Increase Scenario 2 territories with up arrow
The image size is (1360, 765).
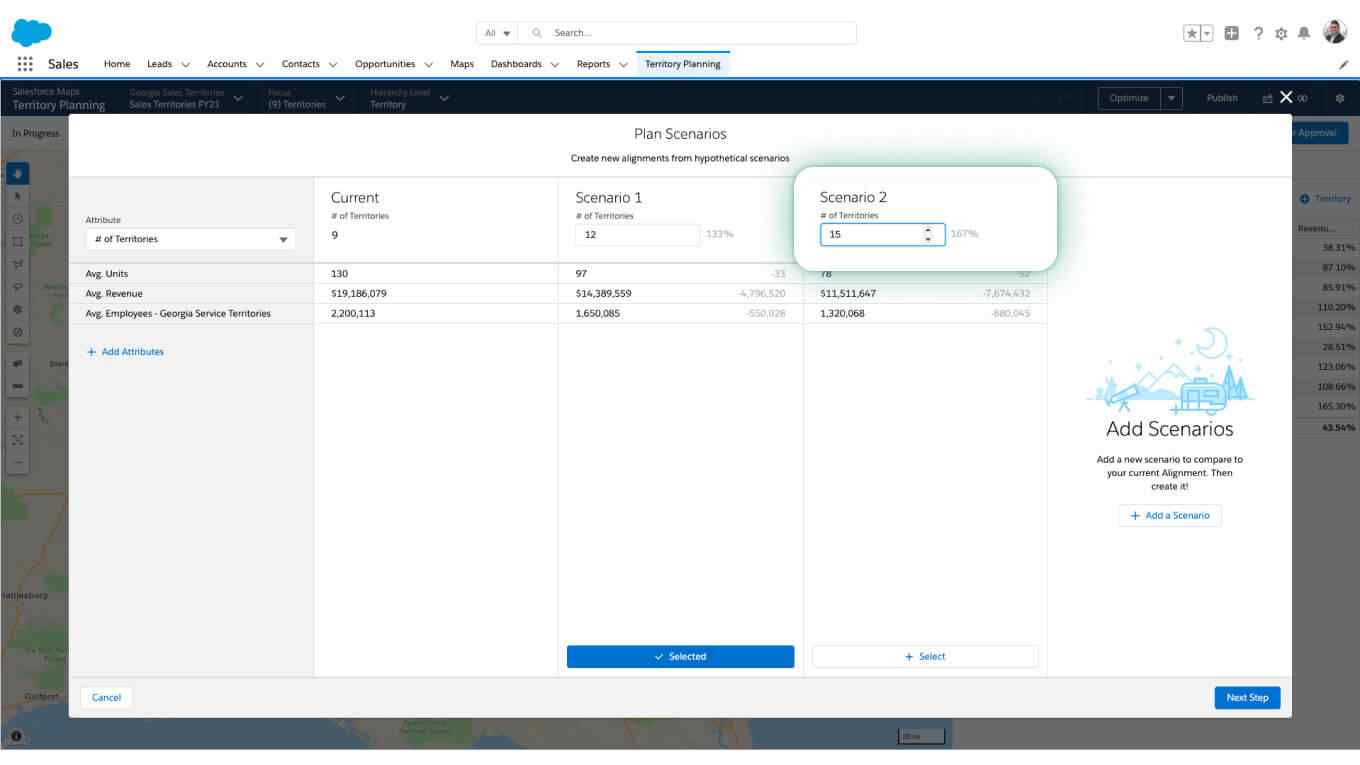pos(928,229)
